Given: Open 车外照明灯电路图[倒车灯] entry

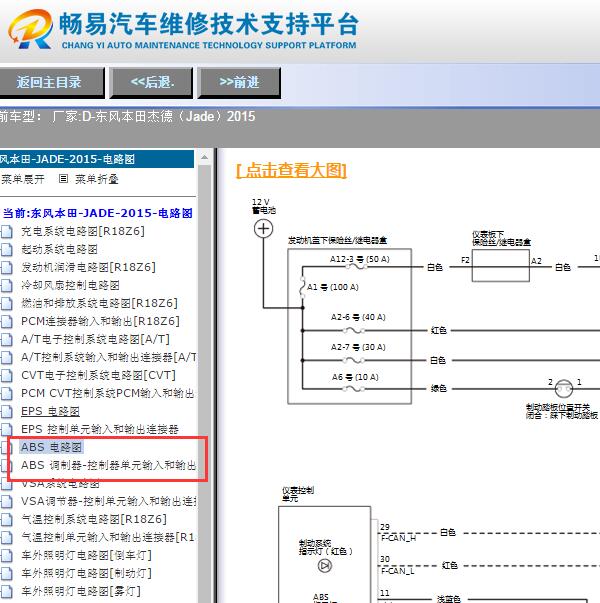Looking at the screenshot, I should point(86,555).
